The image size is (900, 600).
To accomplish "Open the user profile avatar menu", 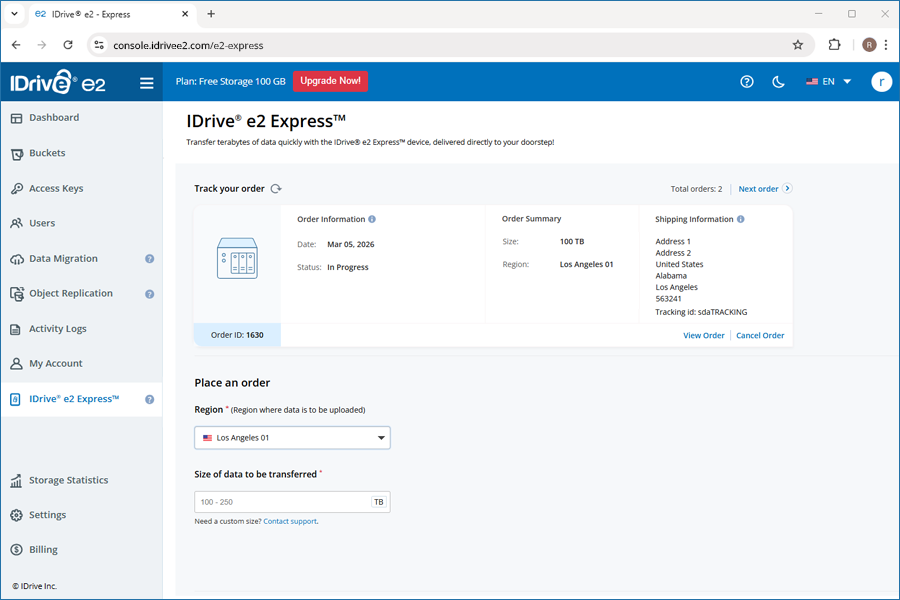I will coord(881,82).
